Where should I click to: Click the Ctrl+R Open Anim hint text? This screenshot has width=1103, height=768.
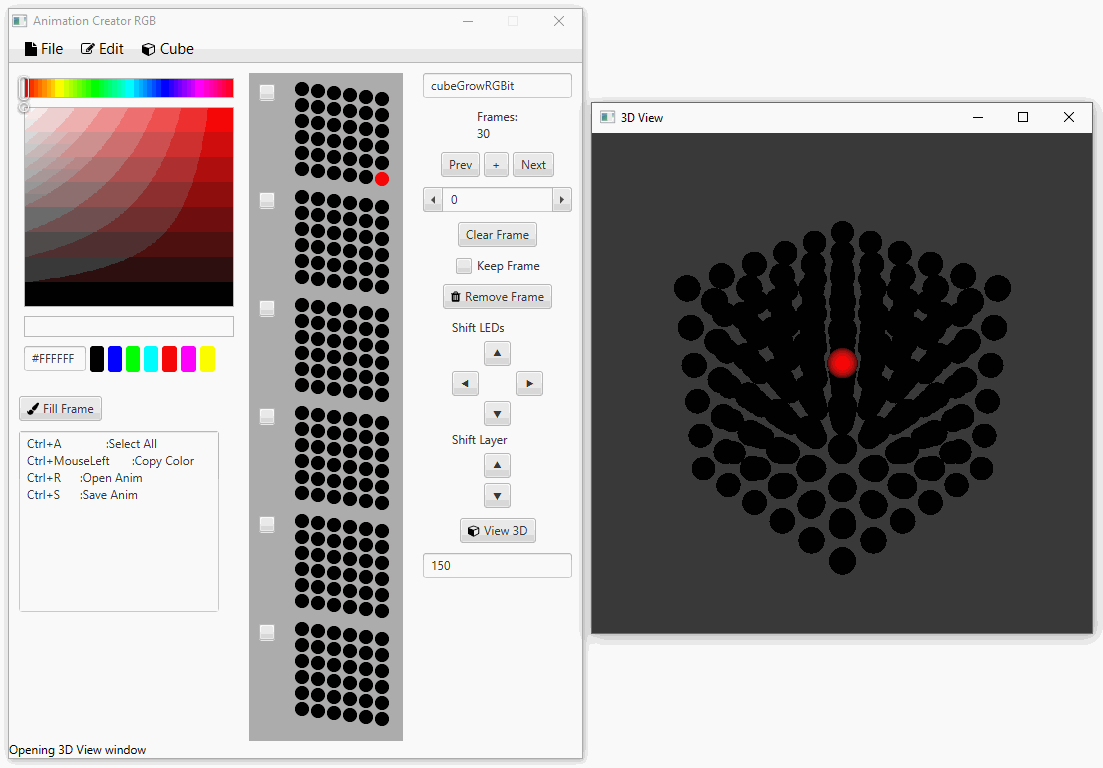84,478
